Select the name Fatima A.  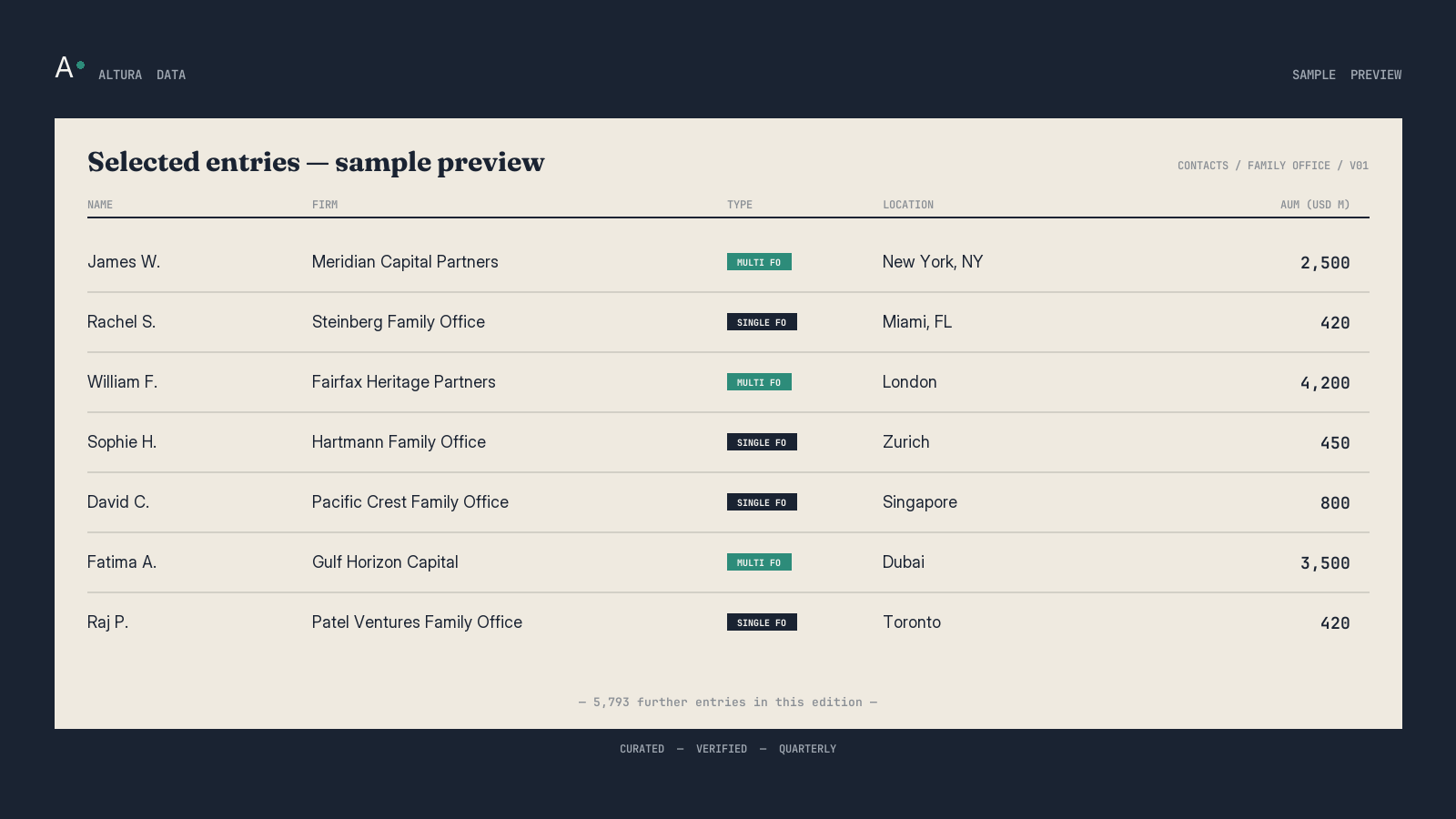click(122, 562)
